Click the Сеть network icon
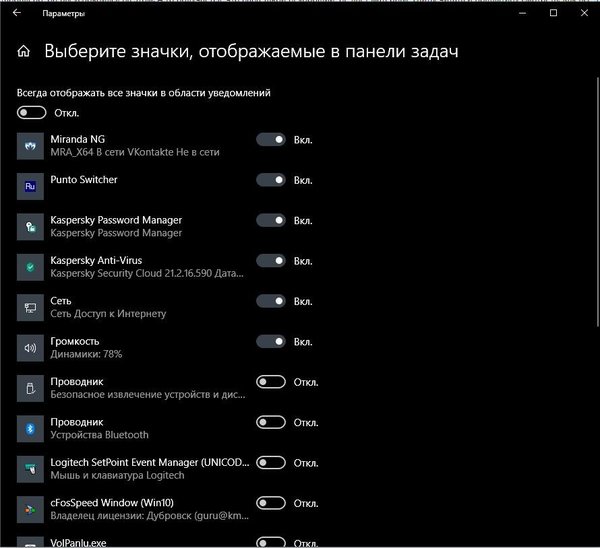Image resolution: width=600 pixels, height=548 pixels. [30, 308]
